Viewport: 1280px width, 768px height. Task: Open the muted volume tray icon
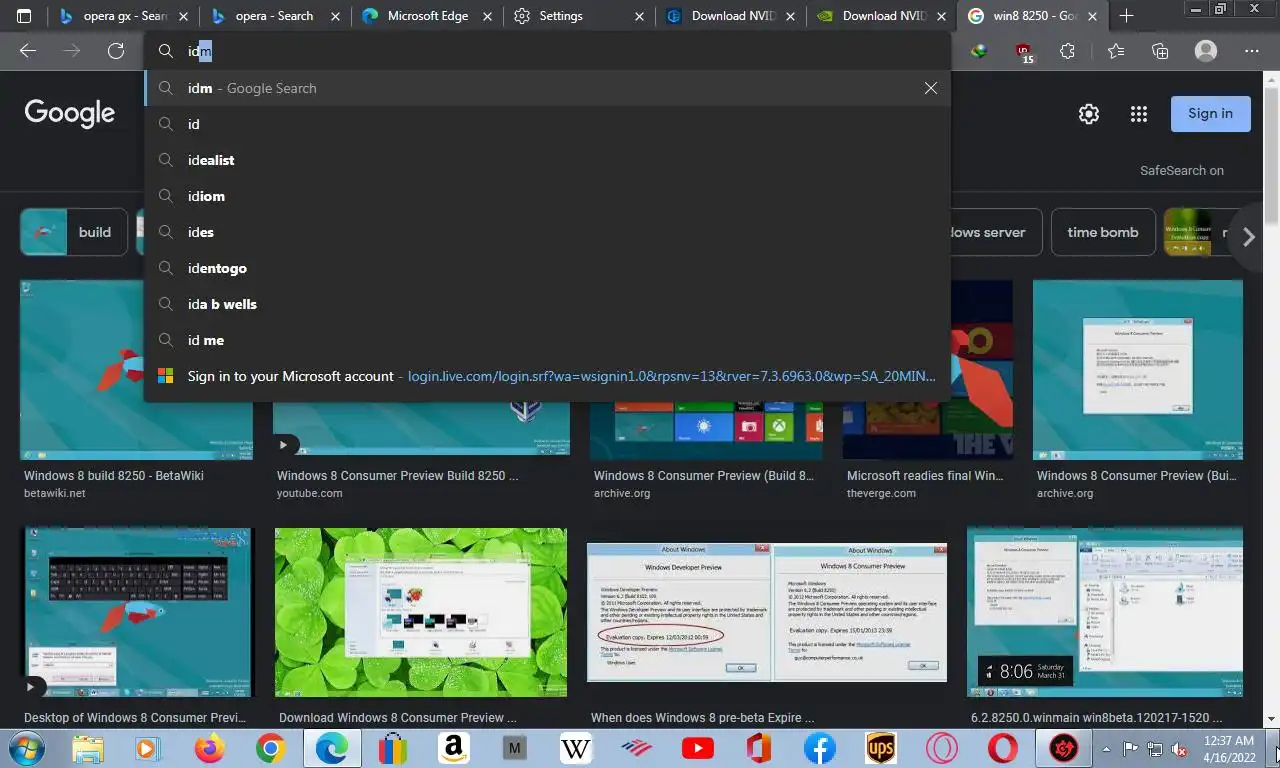click(x=1180, y=748)
